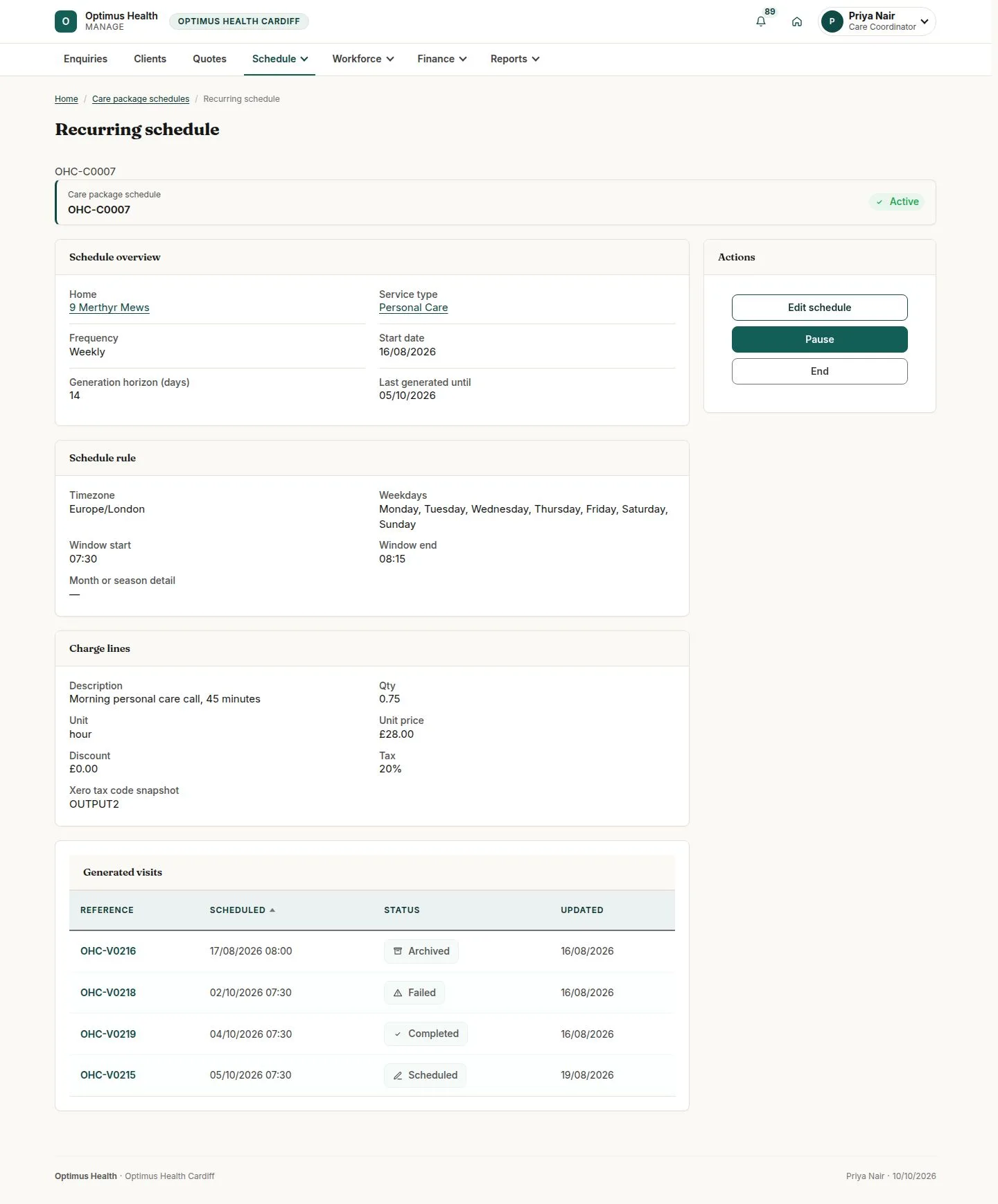Viewport: 998px width, 1204px height.
Task: Open the Finance dropdown menu
Action: (442, 59)
